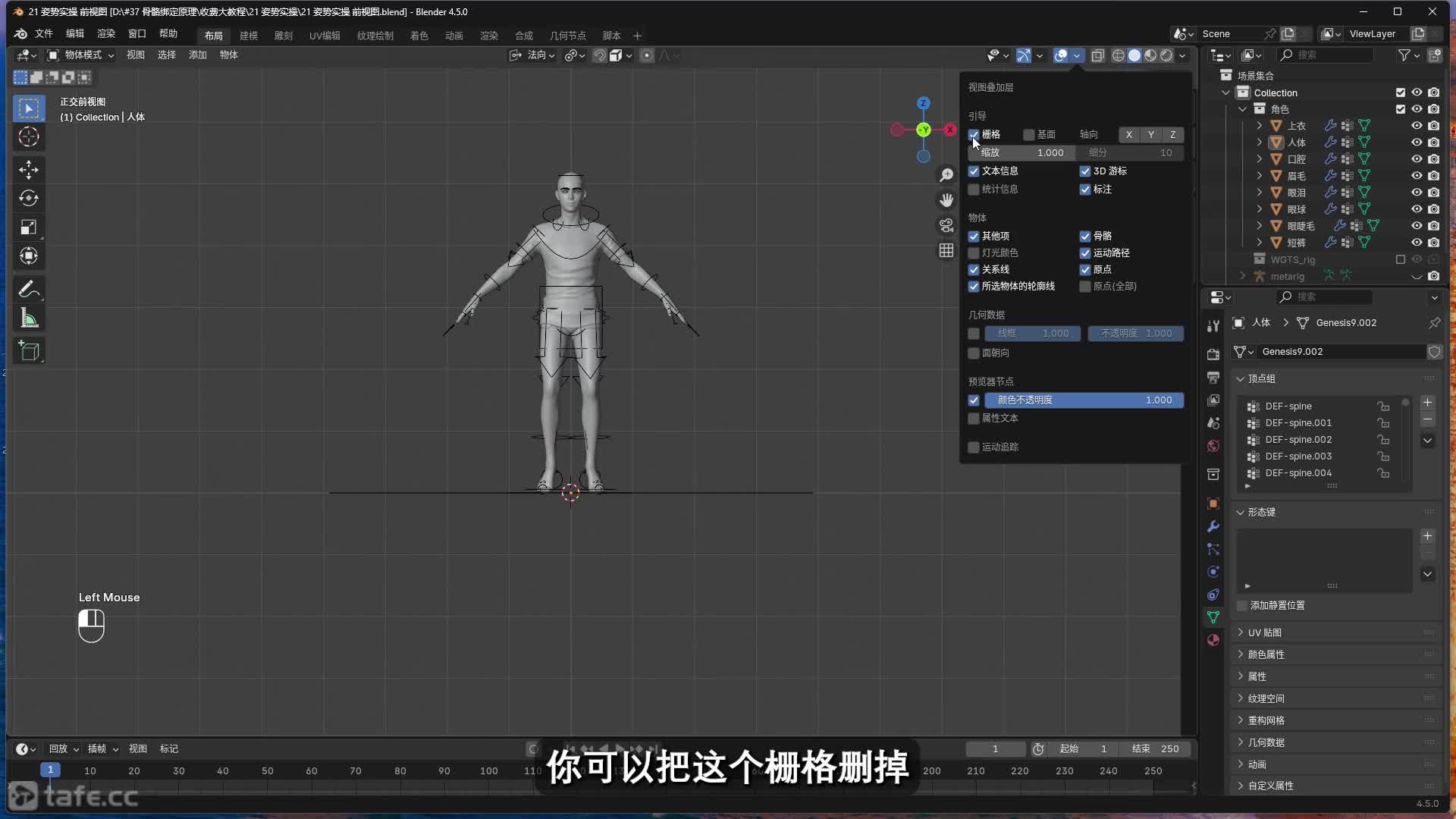The width and height of the screenshot is (1456, 819).
Task: Hide the 人体 object with eye icon
Action: click(1416, 143)
